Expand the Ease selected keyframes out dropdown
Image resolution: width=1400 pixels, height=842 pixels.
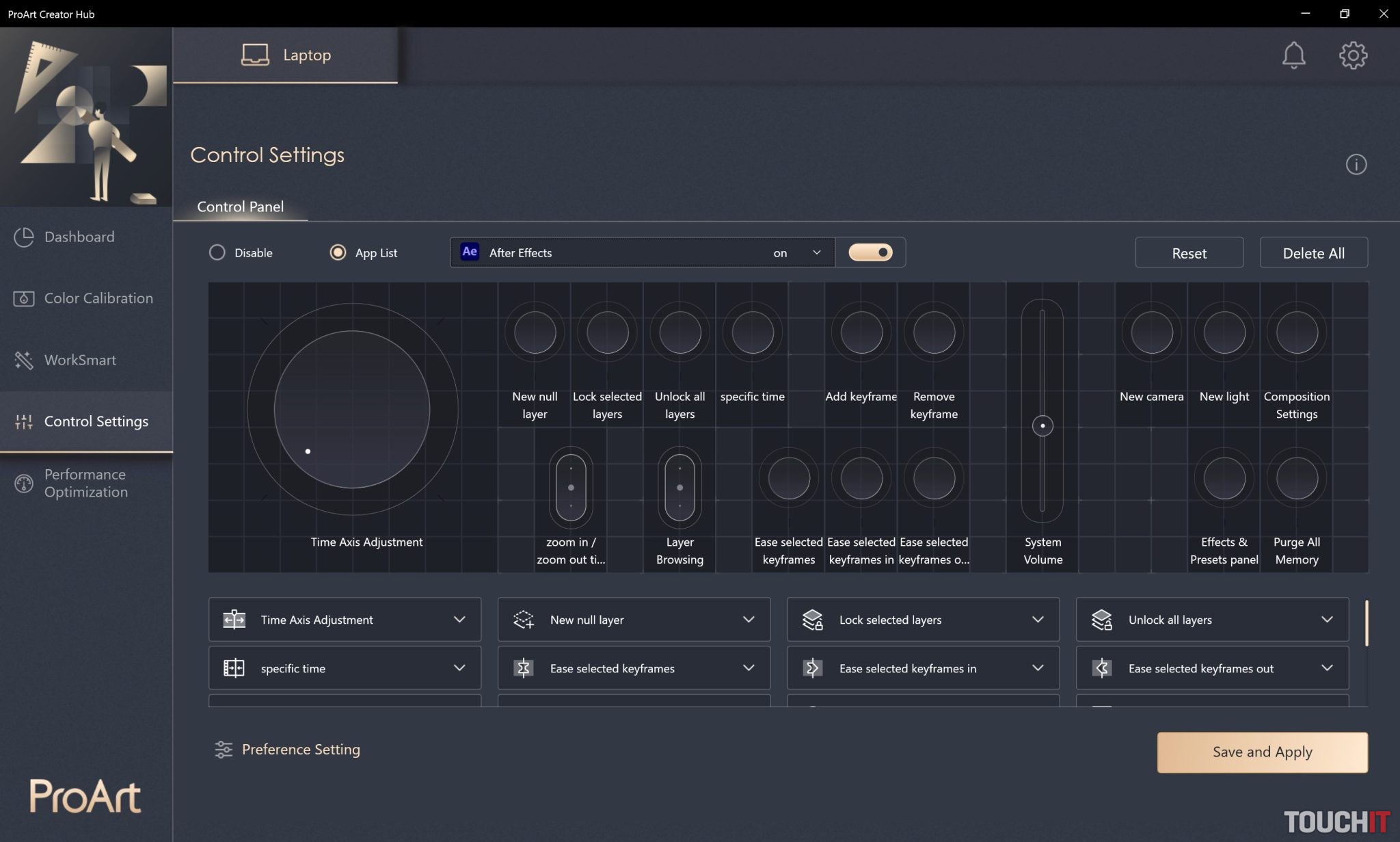click(1326, 668)
